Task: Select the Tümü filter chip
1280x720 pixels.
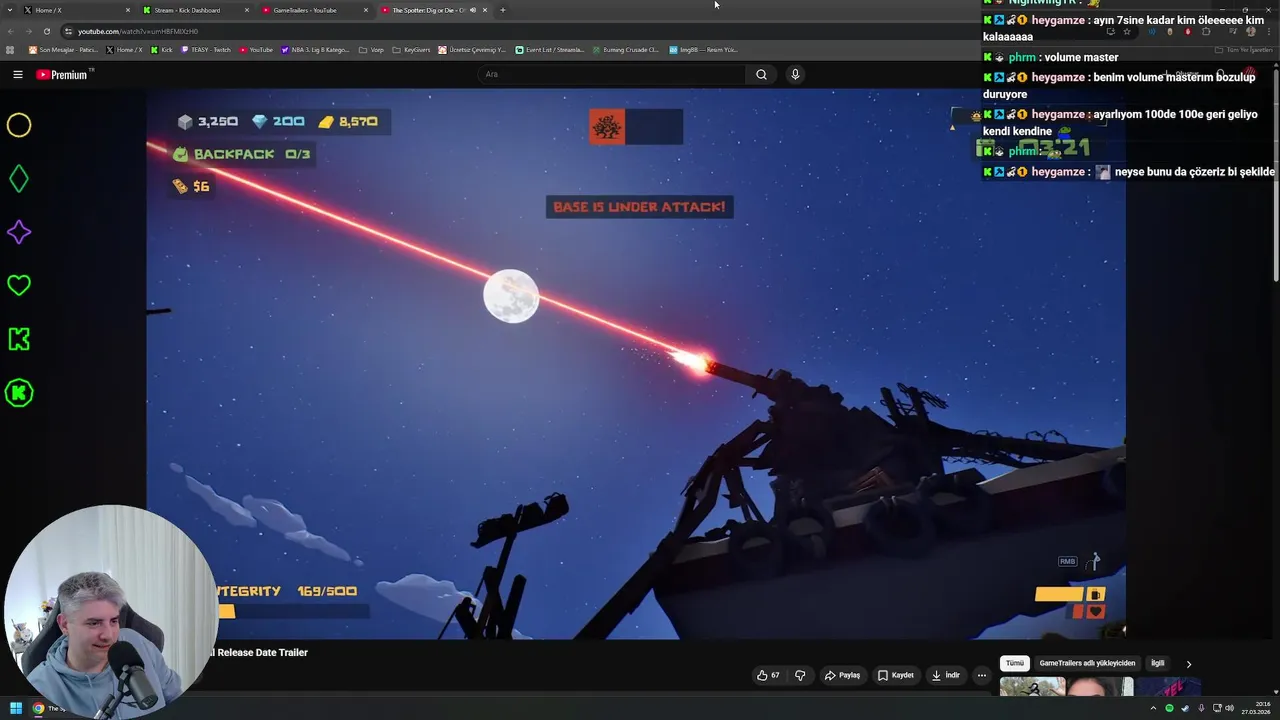Action: click(1015, 663)
